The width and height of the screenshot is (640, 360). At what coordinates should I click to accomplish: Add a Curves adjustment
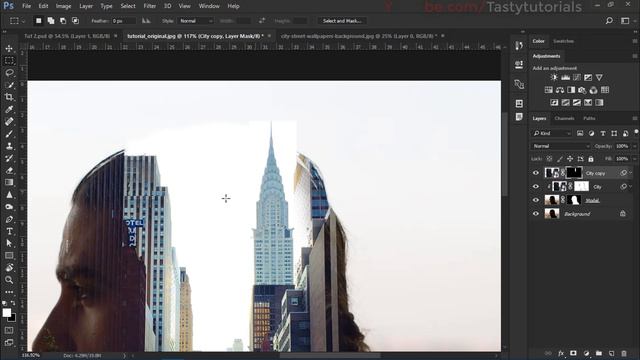[x=577, y=77]
